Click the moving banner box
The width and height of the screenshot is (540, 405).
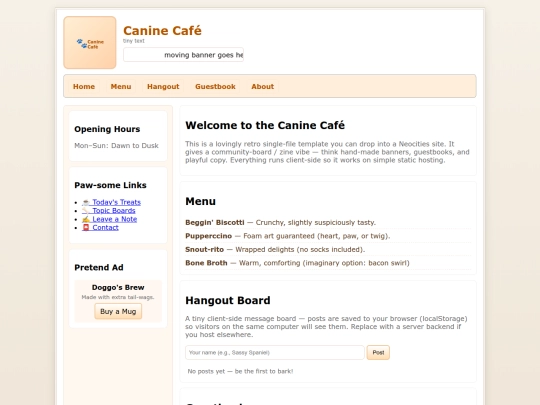pos(184,55)
